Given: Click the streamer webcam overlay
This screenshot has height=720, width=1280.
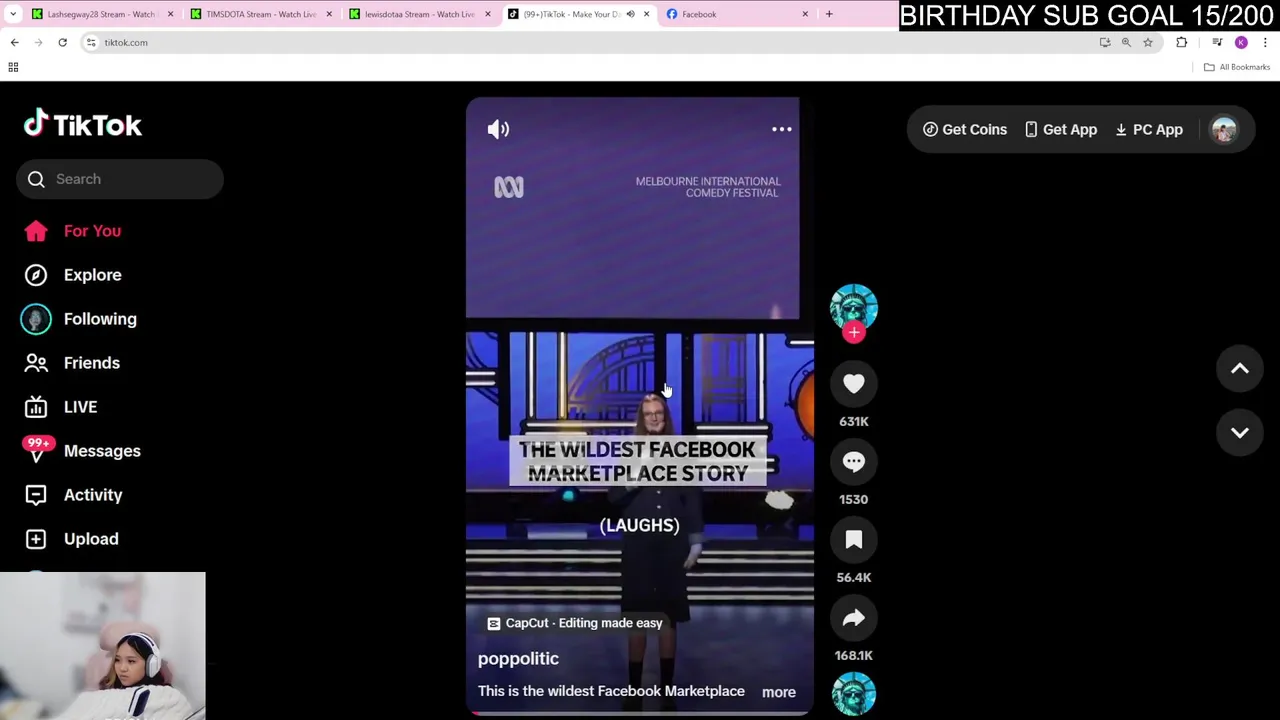Looking at the screenshot, I should [x=103, y=646].
